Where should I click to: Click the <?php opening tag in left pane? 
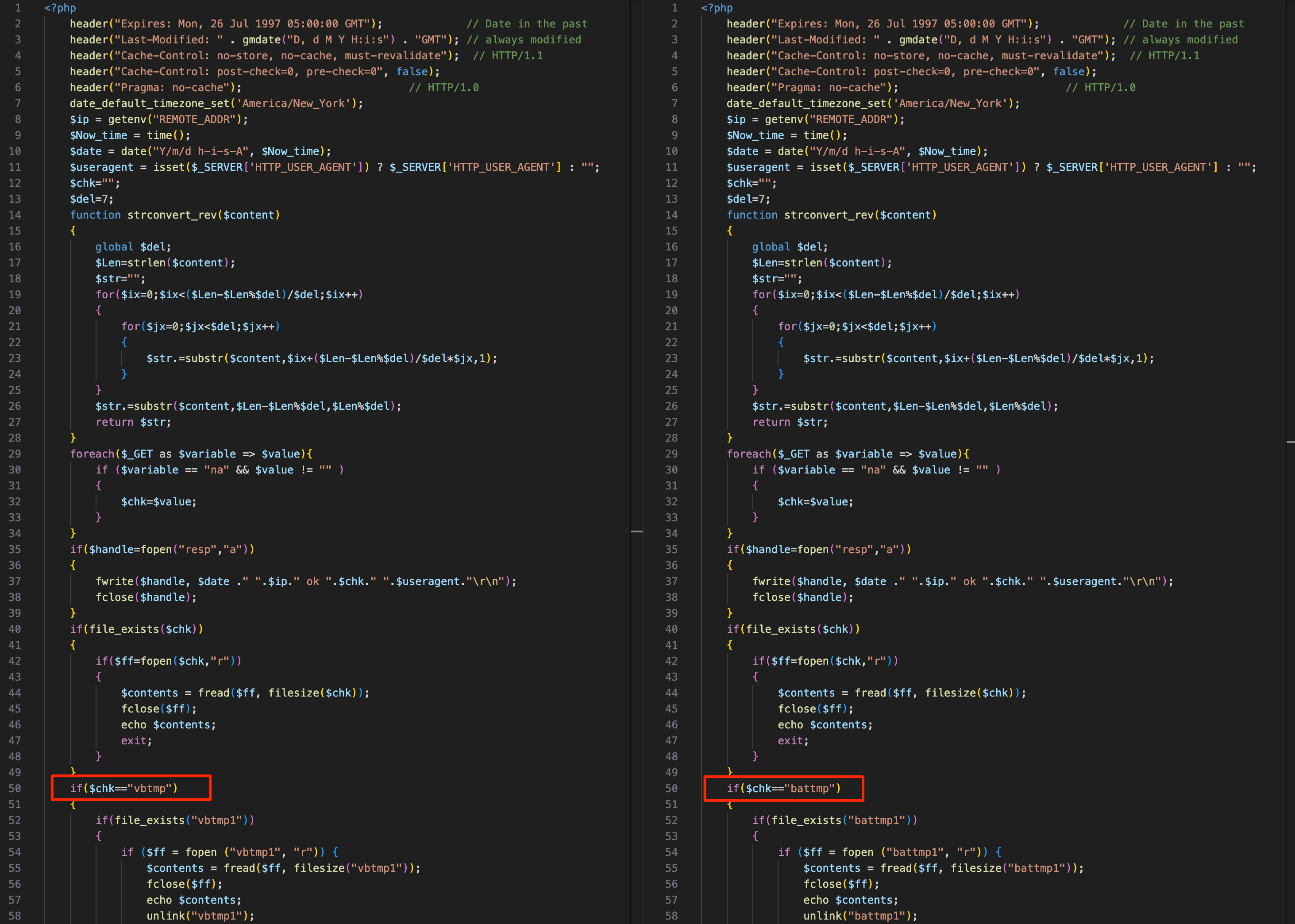[x=60, y=8]
